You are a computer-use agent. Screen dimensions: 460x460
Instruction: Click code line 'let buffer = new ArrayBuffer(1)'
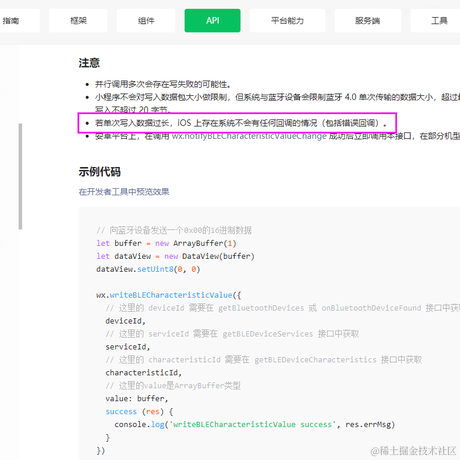166,243
